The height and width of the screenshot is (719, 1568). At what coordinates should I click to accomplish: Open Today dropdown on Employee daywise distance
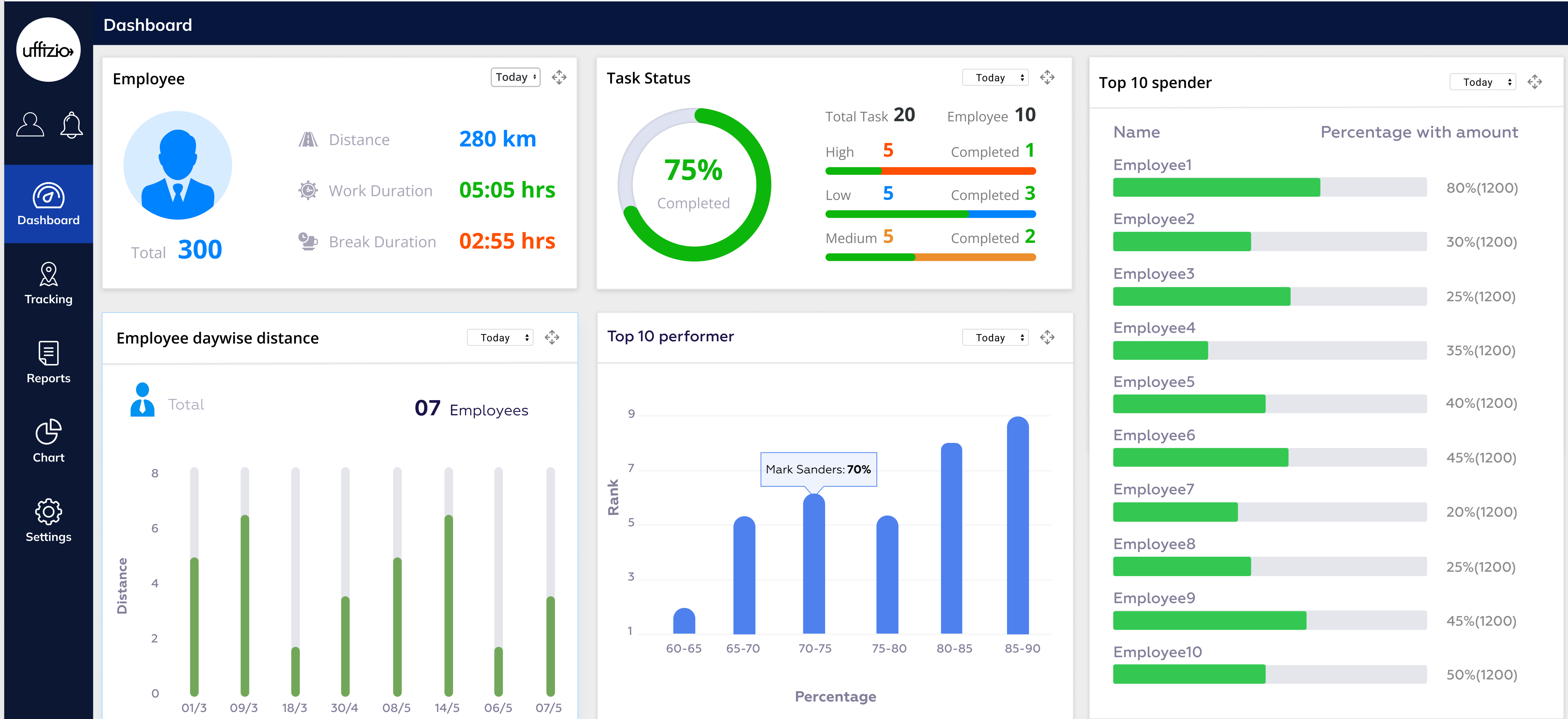(x=500, y=337)
